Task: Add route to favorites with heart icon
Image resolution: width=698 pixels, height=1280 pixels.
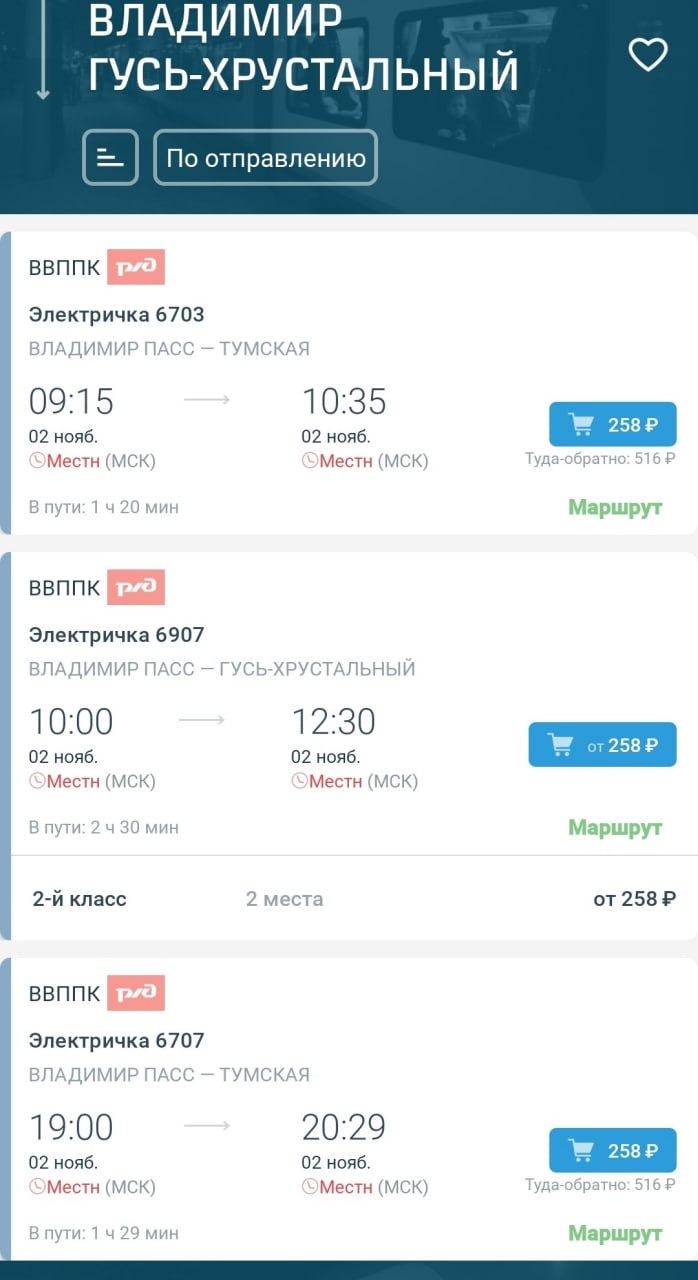Action: click(647, 54)
